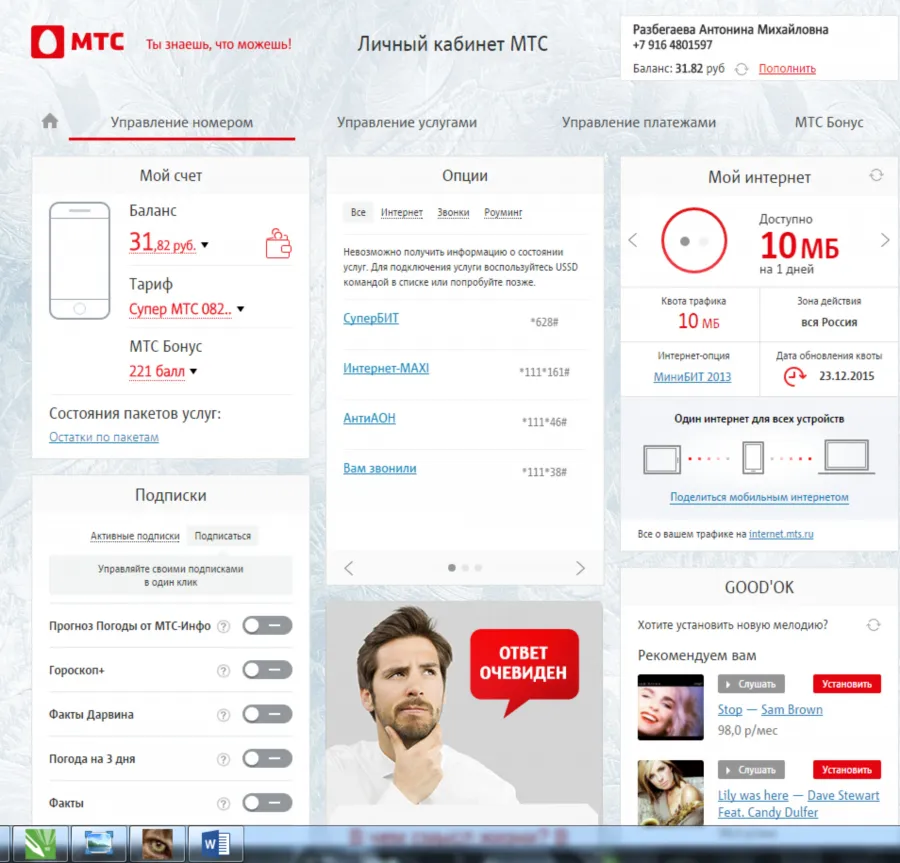
Task: Toggle the switch in the Факты row
Action: [267, 802]
